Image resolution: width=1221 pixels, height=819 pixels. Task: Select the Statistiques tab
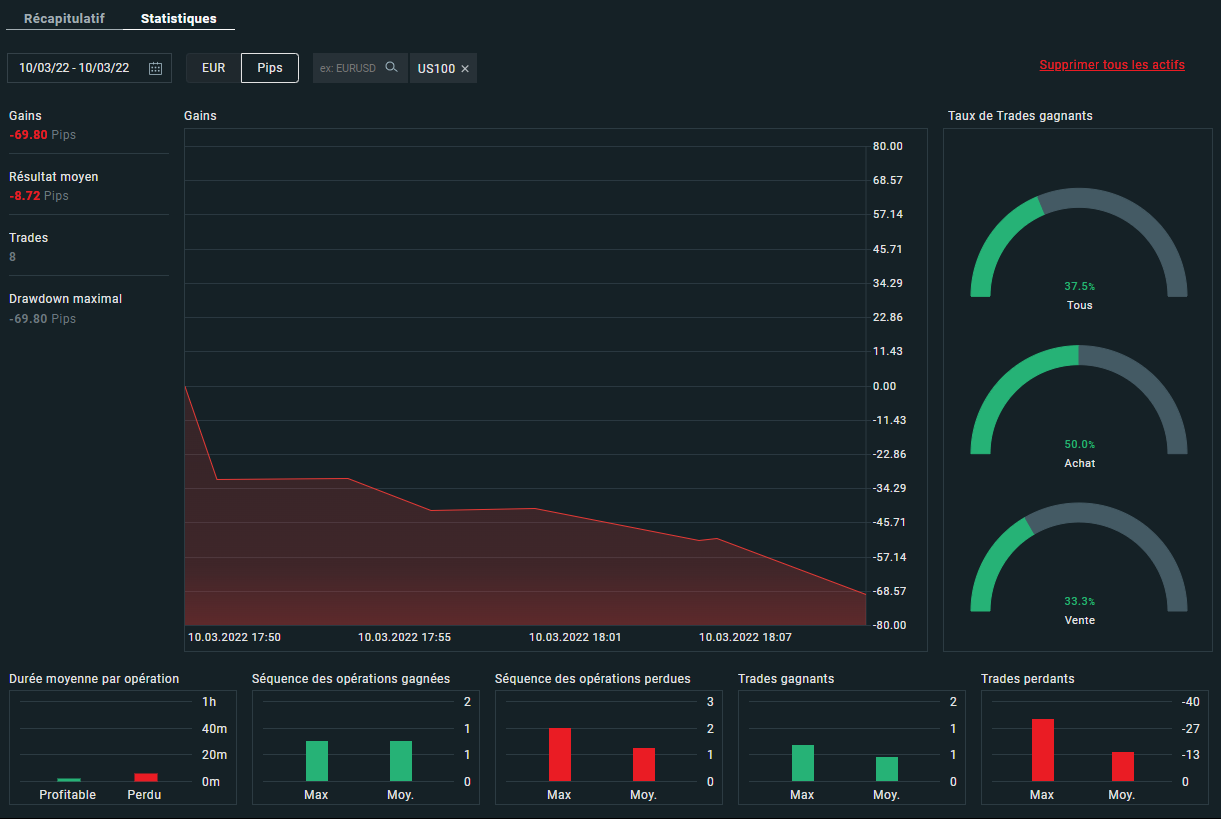(x=178, y=19)
